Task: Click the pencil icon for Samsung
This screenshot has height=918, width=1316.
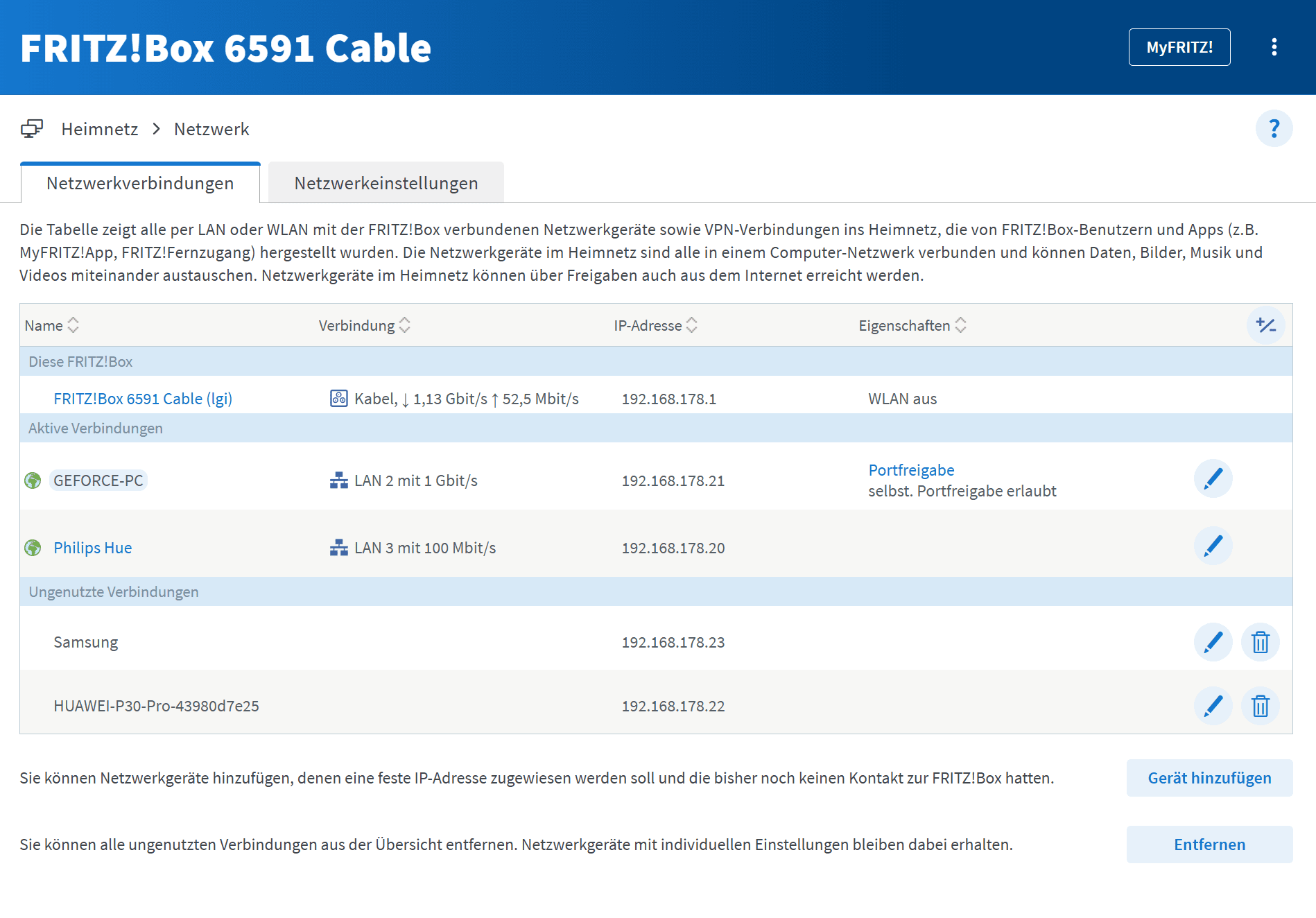Action: [1213, 642]
